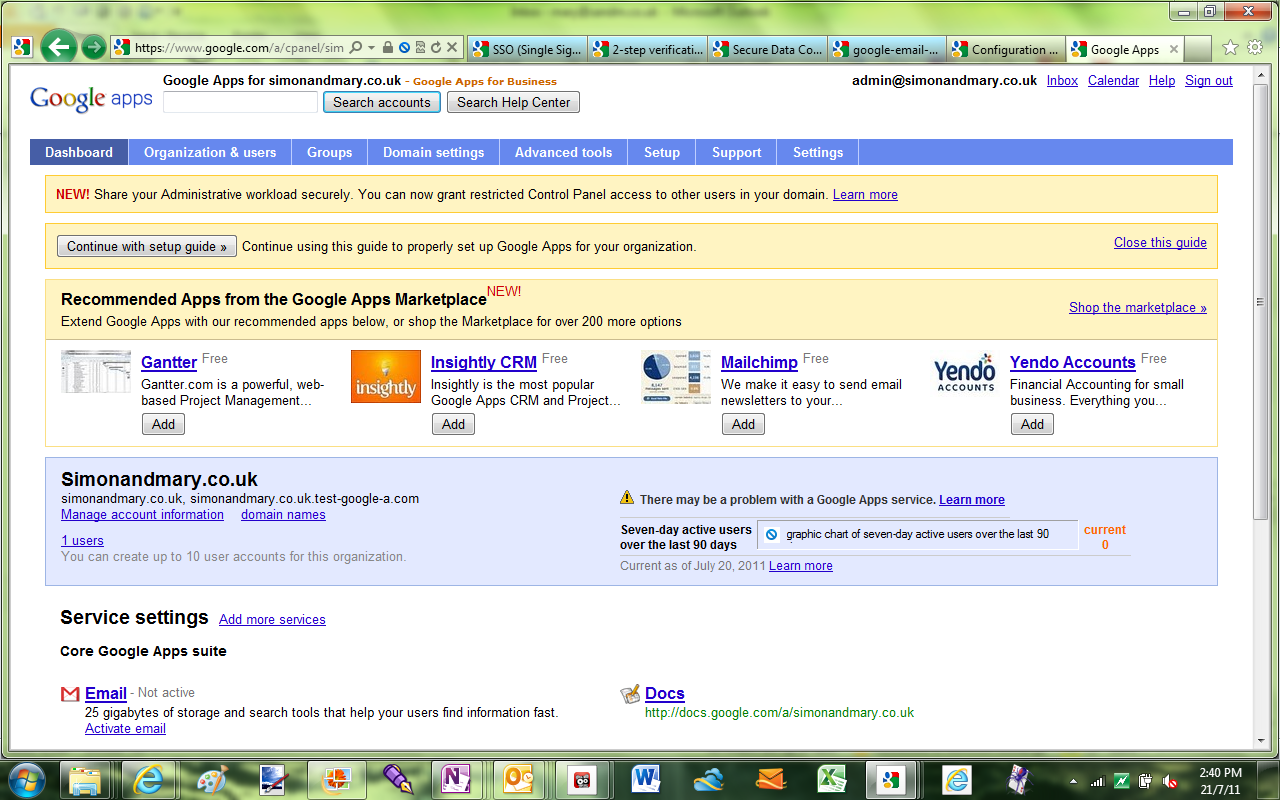
Task: Click Add button under Insightly CRM
Action: [454, 424]
